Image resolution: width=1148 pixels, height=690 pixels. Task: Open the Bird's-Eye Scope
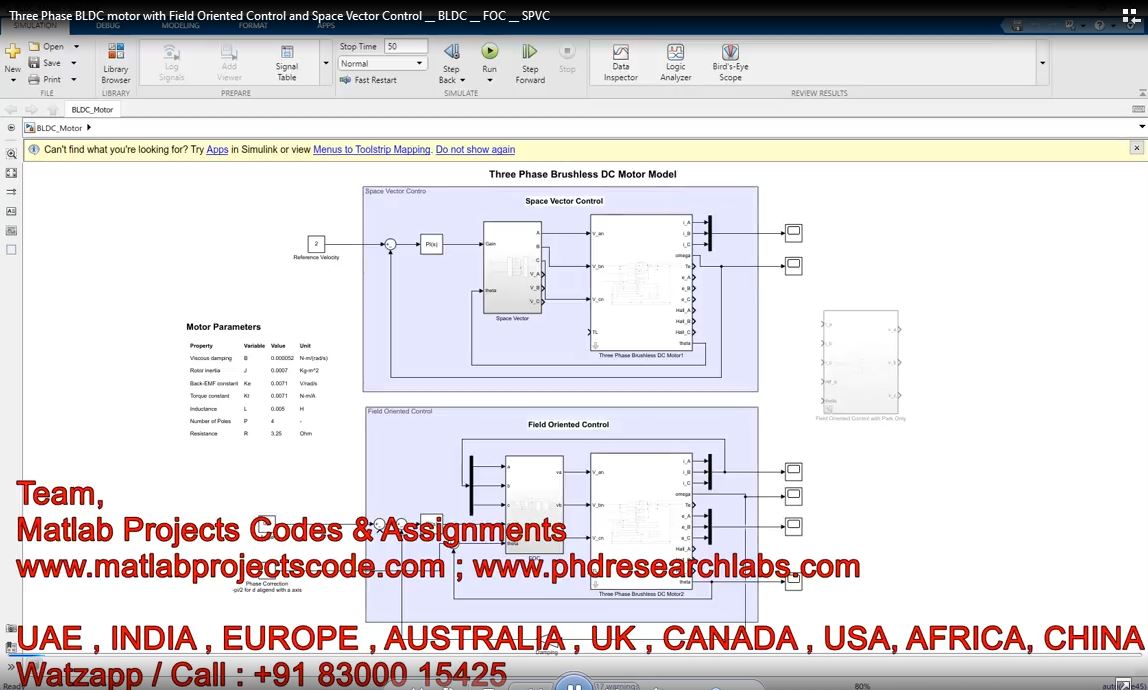coord(730,62)
